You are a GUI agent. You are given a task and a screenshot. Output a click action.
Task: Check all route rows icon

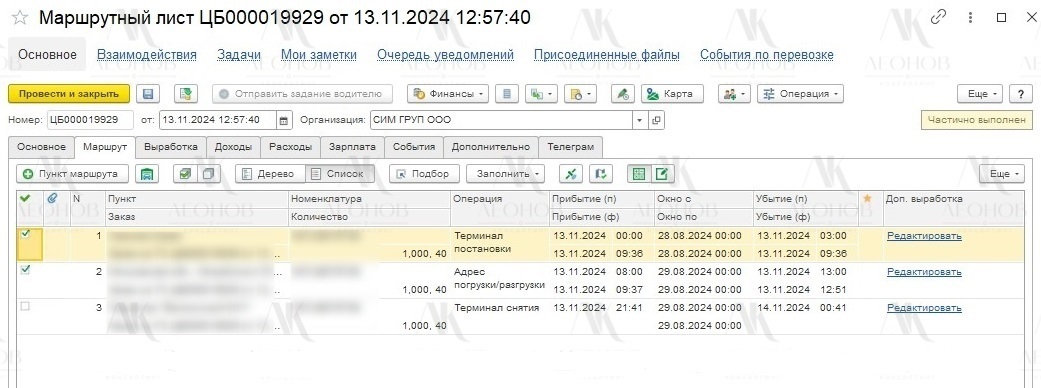[185, 173]
